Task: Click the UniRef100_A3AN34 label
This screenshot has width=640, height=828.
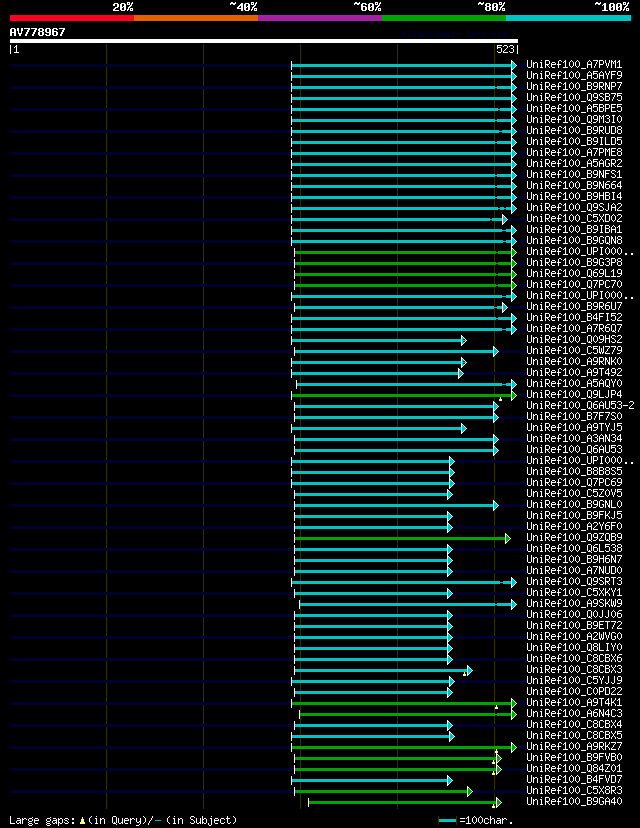Action: [574, 438]
